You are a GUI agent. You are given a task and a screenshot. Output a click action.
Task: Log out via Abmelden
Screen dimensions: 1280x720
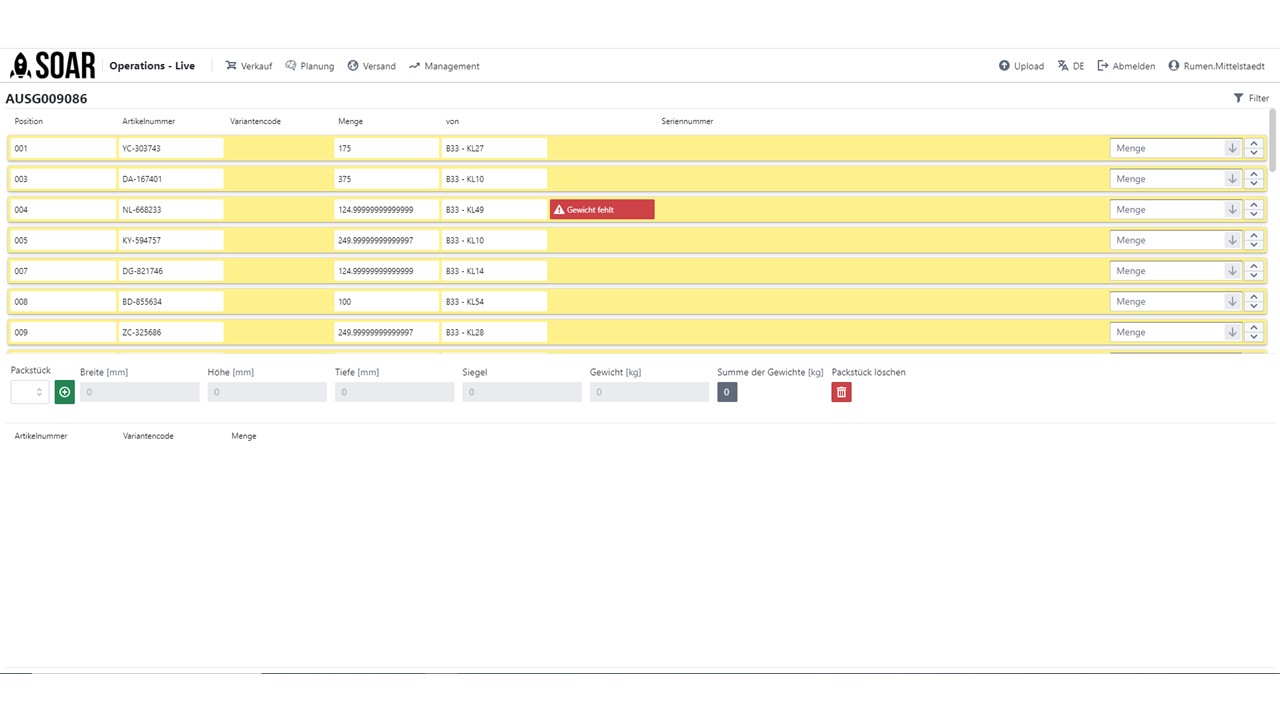coord(1126,66)
